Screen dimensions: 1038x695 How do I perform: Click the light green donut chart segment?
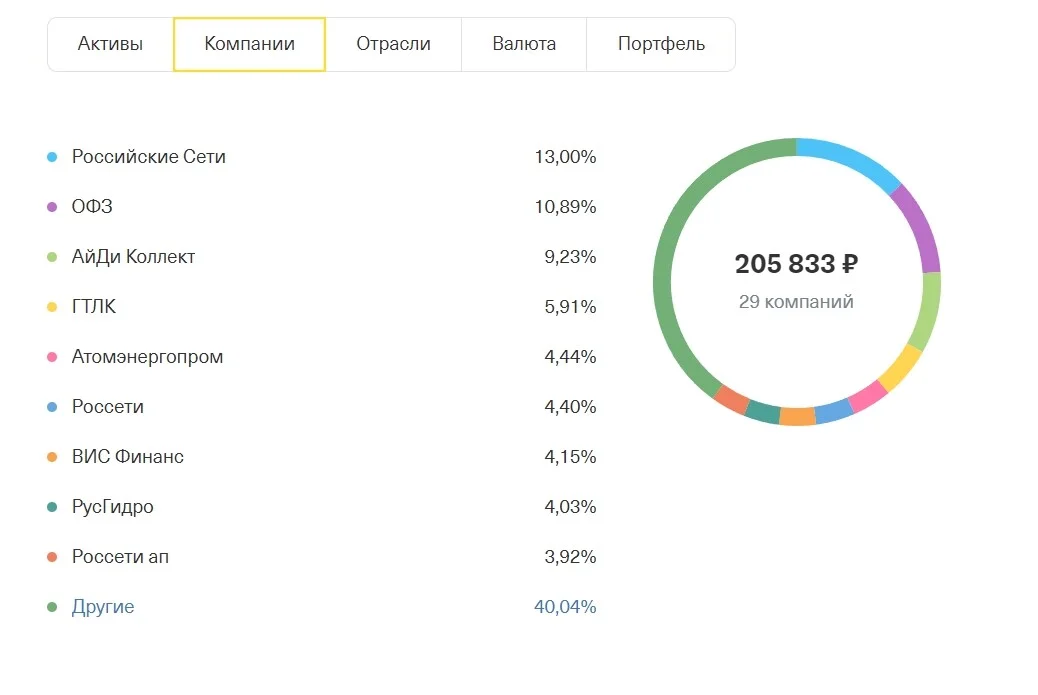927,311
